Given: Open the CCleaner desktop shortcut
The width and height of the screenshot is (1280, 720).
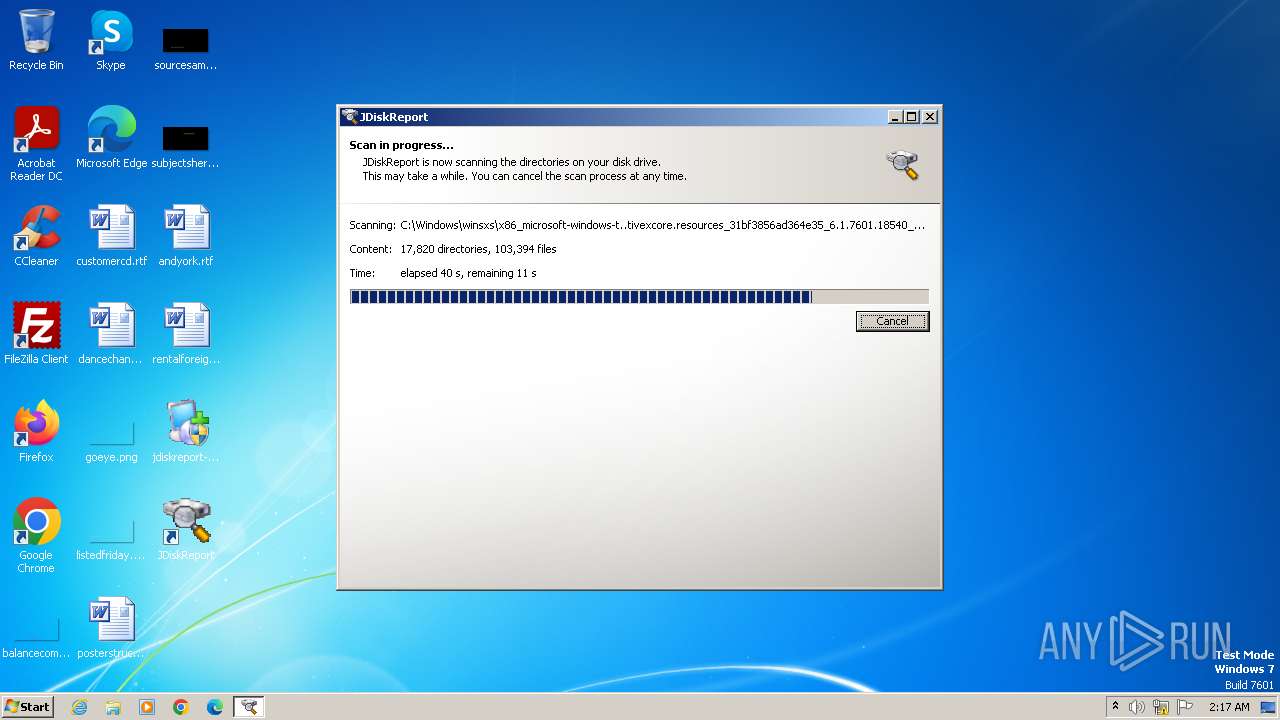Looking at the screenshot, I should coord(36,236).
